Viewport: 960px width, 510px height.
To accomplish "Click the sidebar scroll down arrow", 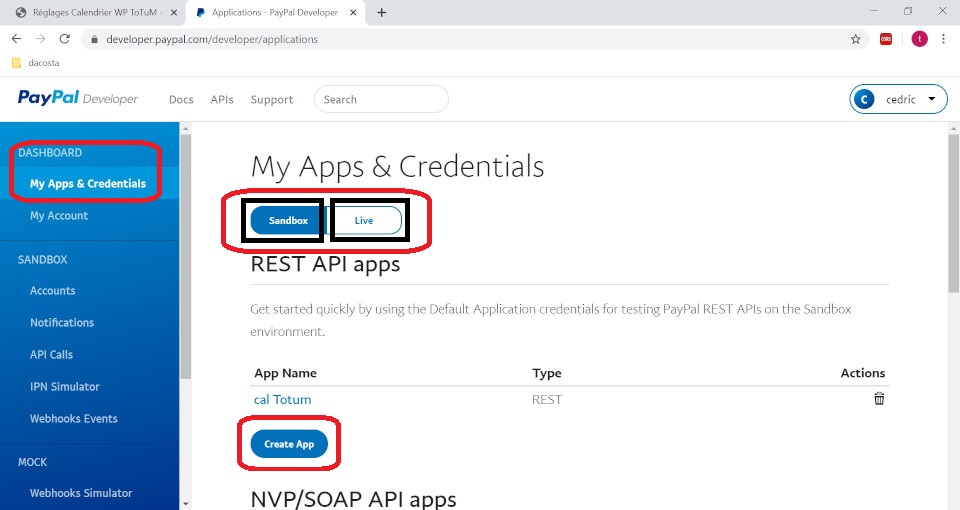I will pyautogui.click(x=185, y=503).
